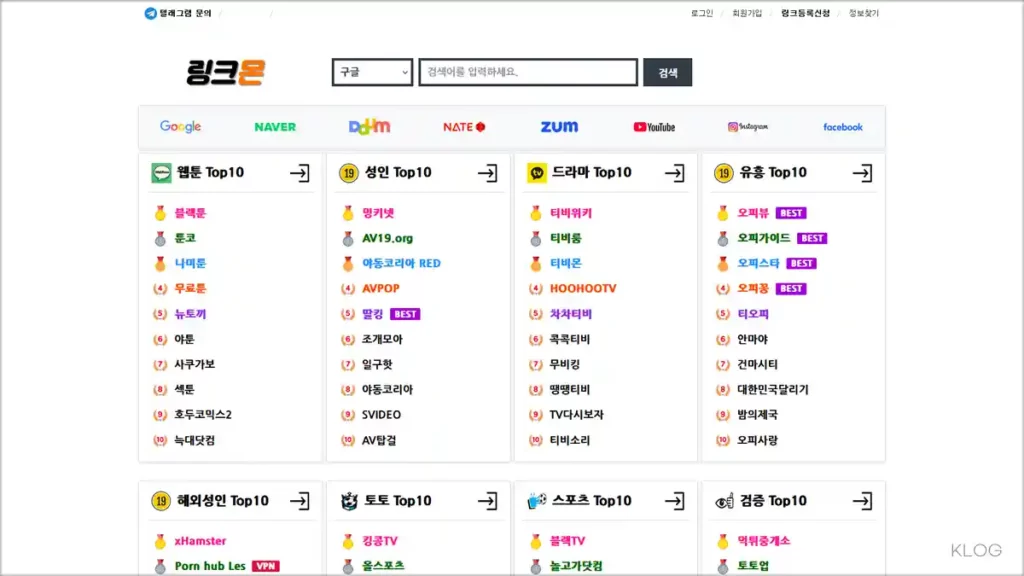Expand 토토 Top10 with its arrow icon
1024x576 pixels.
tap(487, 501)
